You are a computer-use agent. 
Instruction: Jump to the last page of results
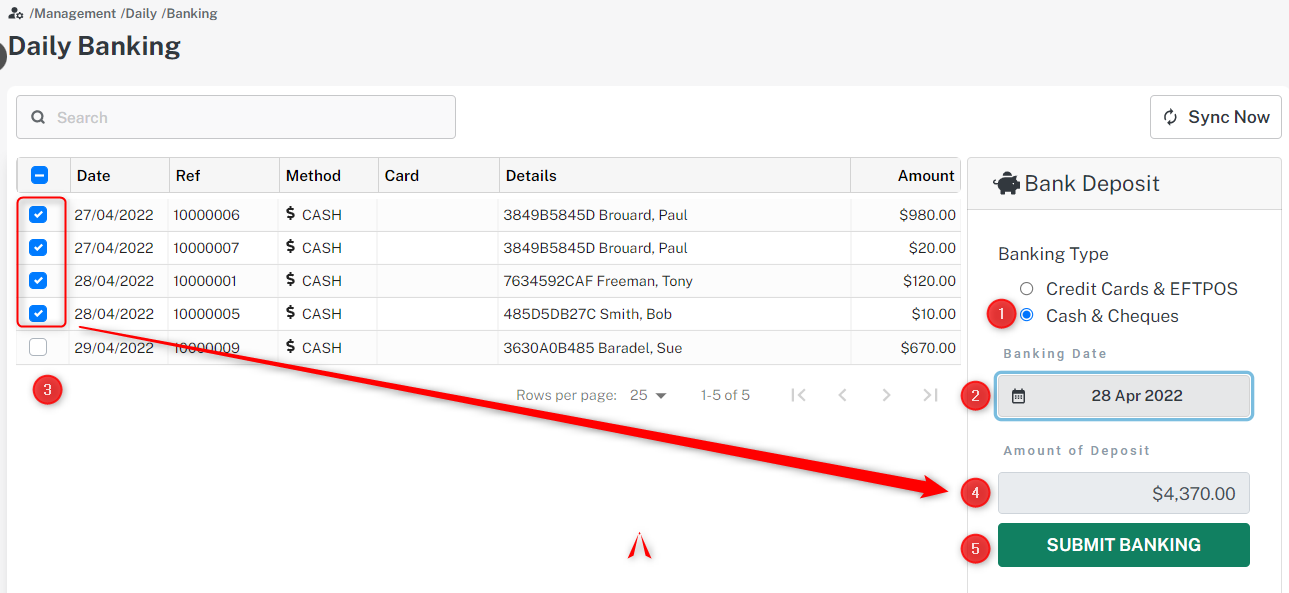coord(930,395)
